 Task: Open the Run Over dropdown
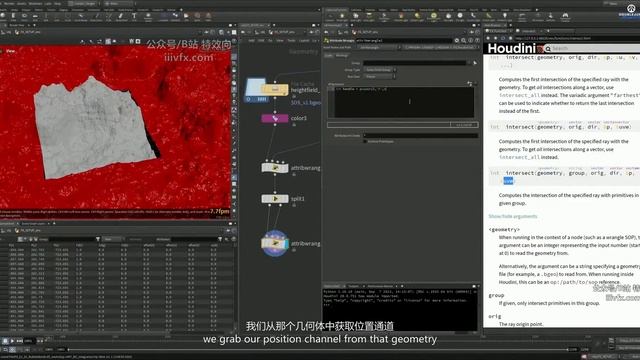[x=379, y=76]
